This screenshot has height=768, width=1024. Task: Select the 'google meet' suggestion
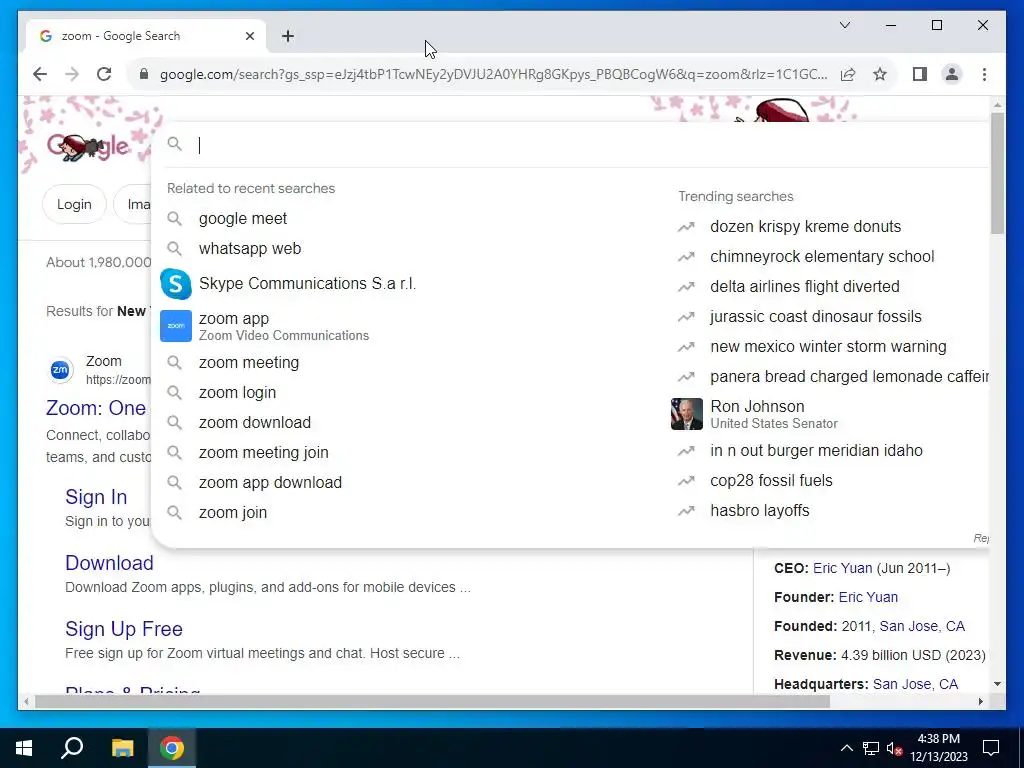(242, 219)
